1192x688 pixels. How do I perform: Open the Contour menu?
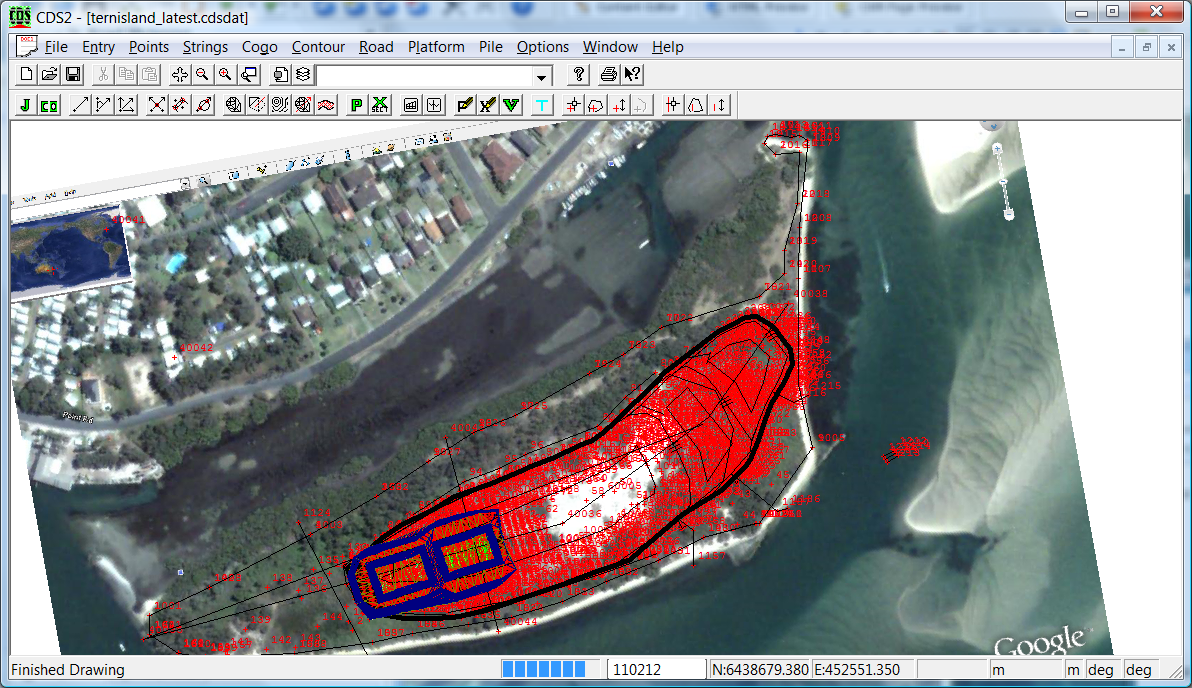[x=318, y=47]
